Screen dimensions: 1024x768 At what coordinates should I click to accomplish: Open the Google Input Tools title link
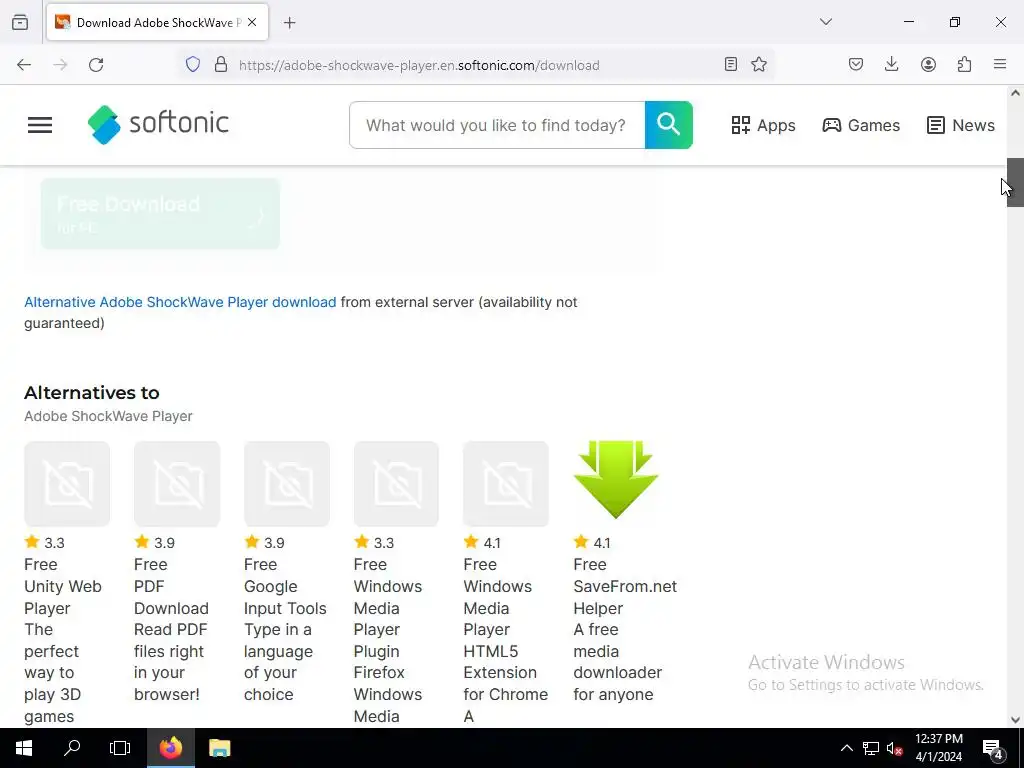point(285,597)
